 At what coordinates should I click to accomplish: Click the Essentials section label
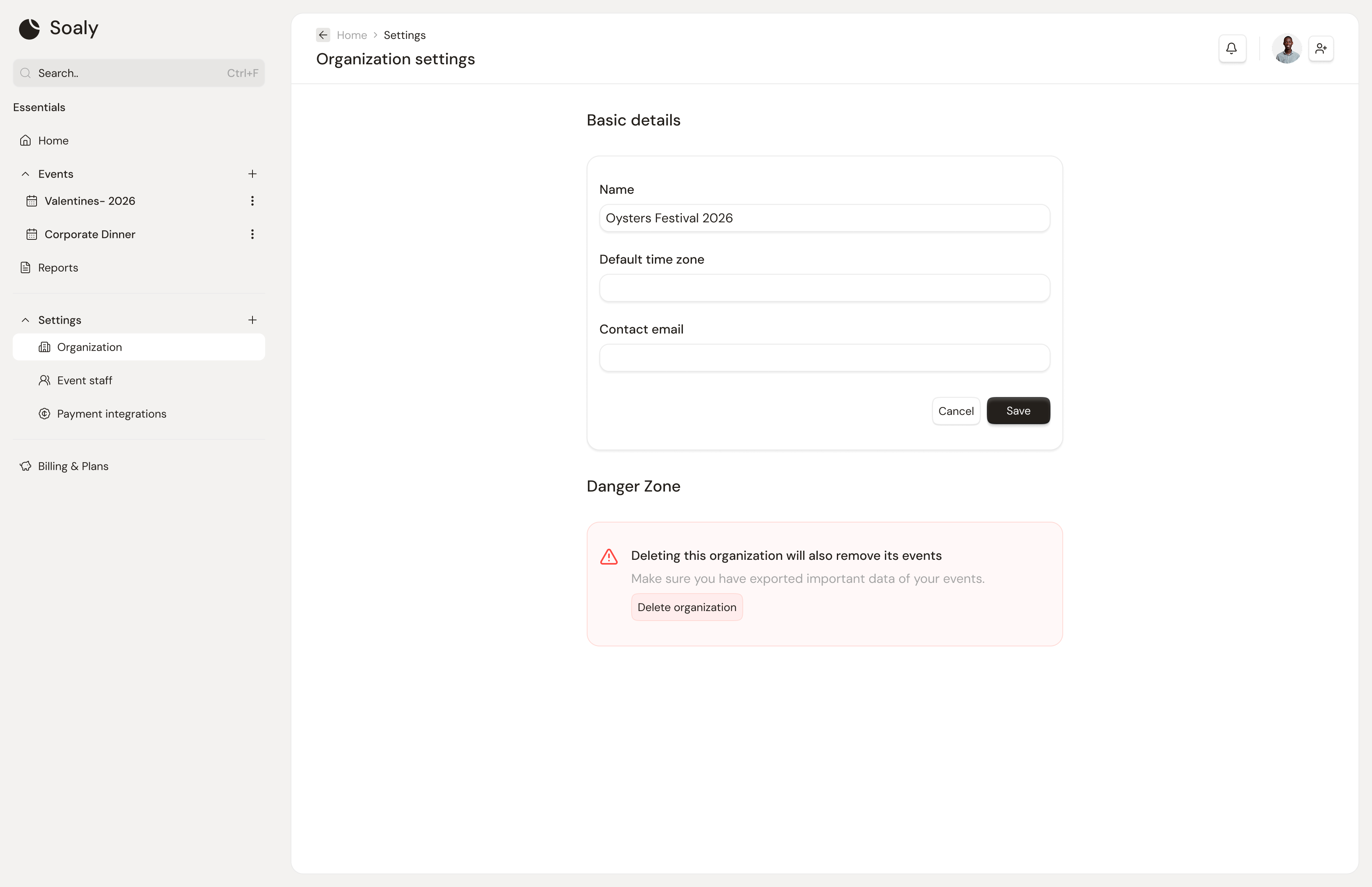(x=39, y=107)
